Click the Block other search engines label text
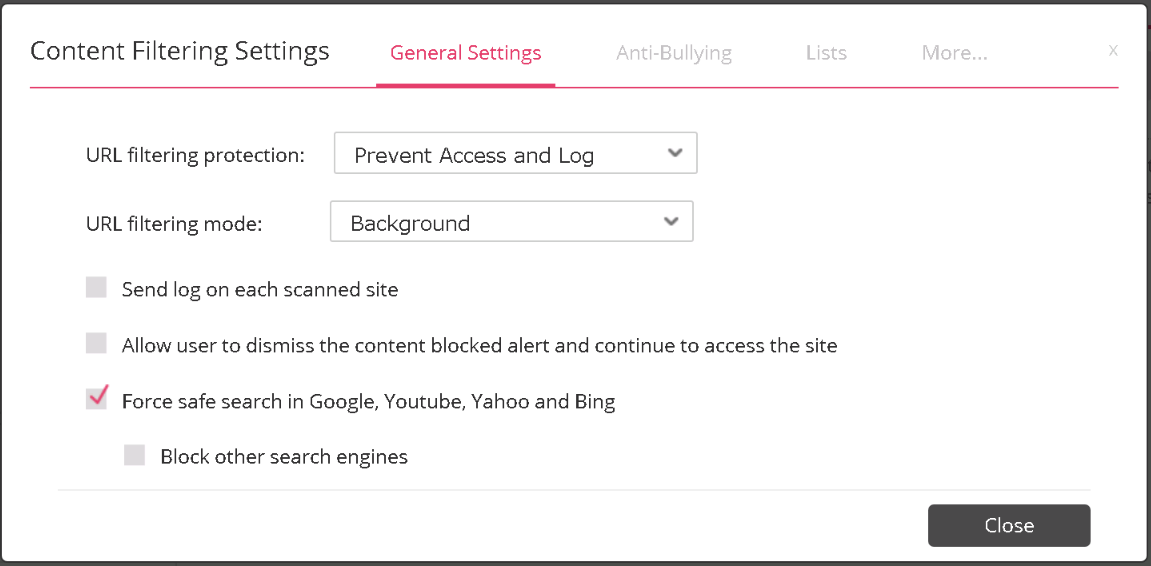The height and width of the screenshot is (566, 1151). click(284, 457)
